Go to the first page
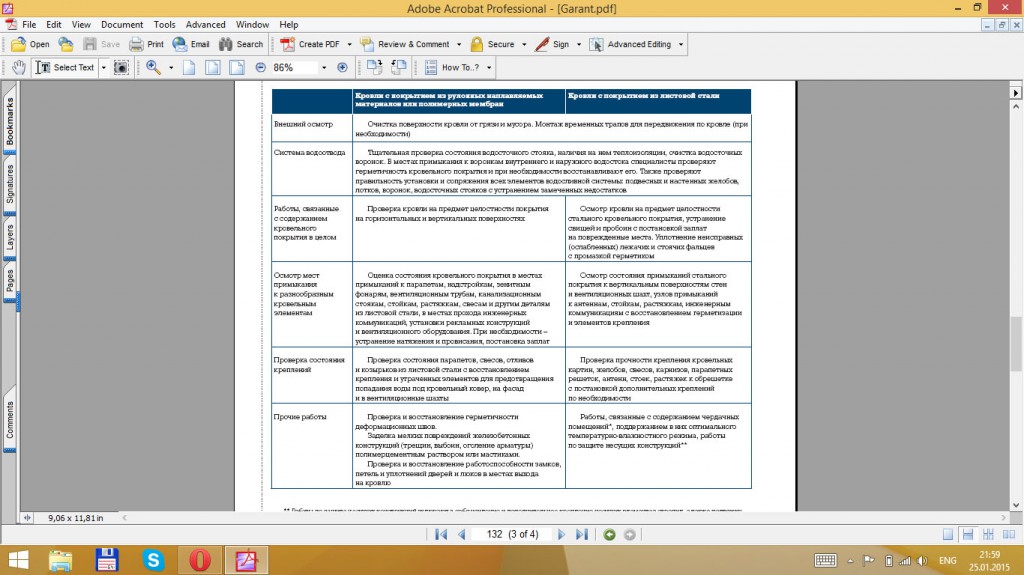1024x575 pixels. tap(441, 534)
